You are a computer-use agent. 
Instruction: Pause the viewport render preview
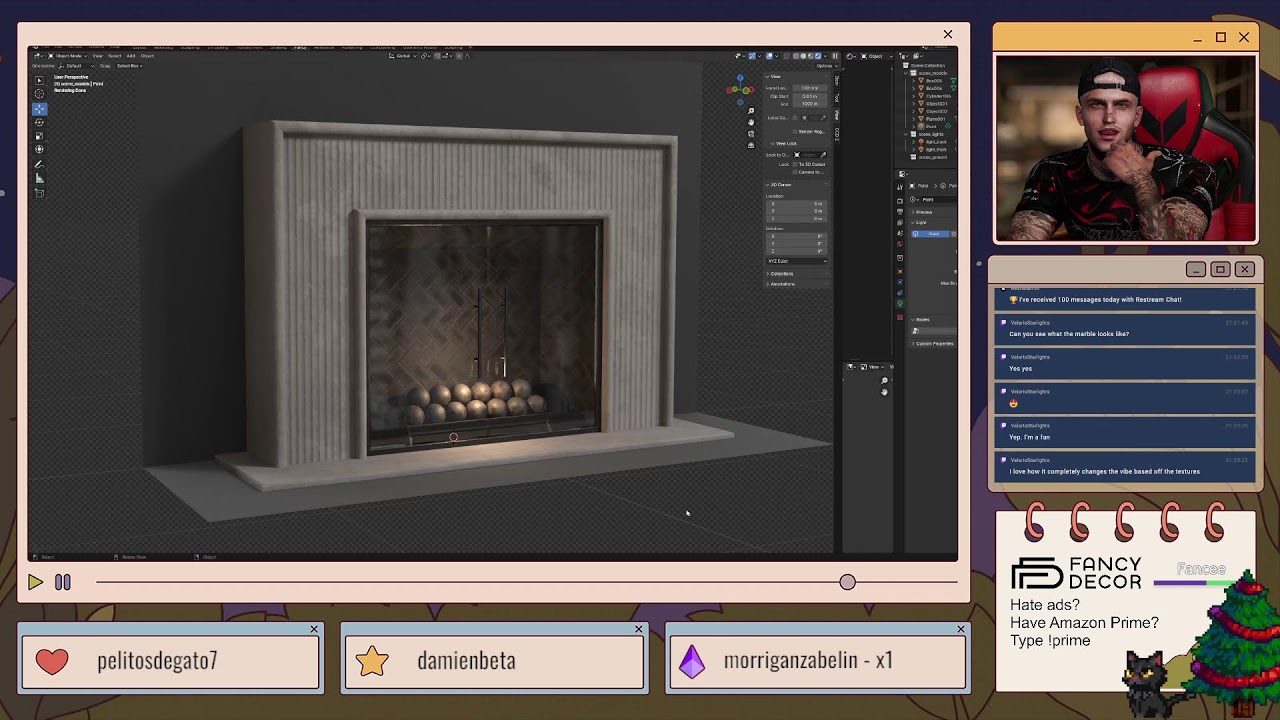(x=835, y=56)
